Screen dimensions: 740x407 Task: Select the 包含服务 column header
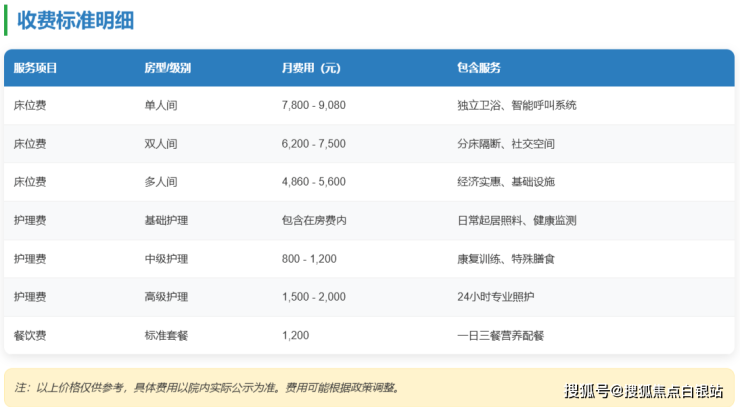(478, 68)
